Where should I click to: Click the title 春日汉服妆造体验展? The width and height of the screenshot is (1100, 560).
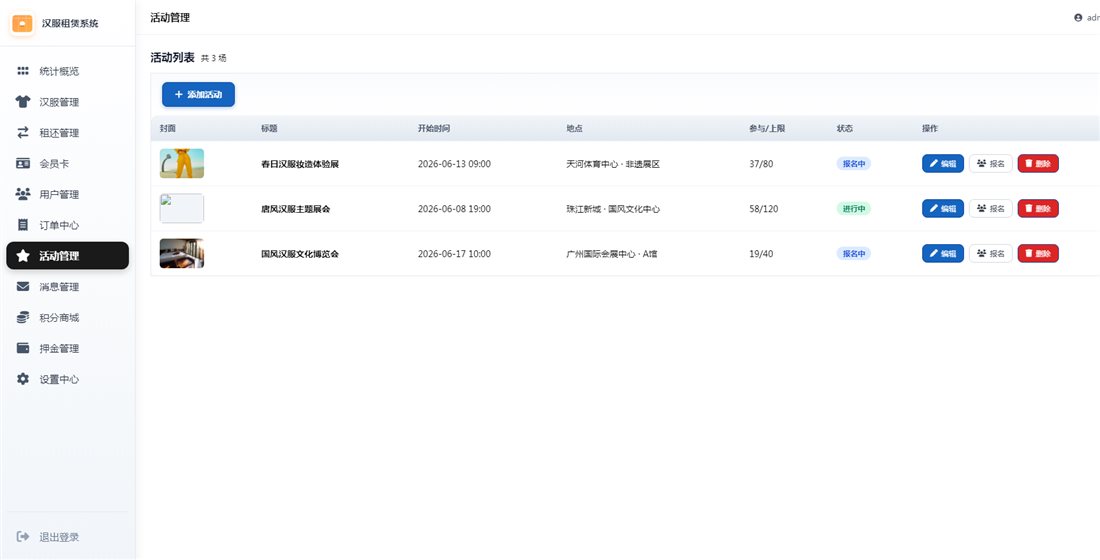tap(300, 164)
